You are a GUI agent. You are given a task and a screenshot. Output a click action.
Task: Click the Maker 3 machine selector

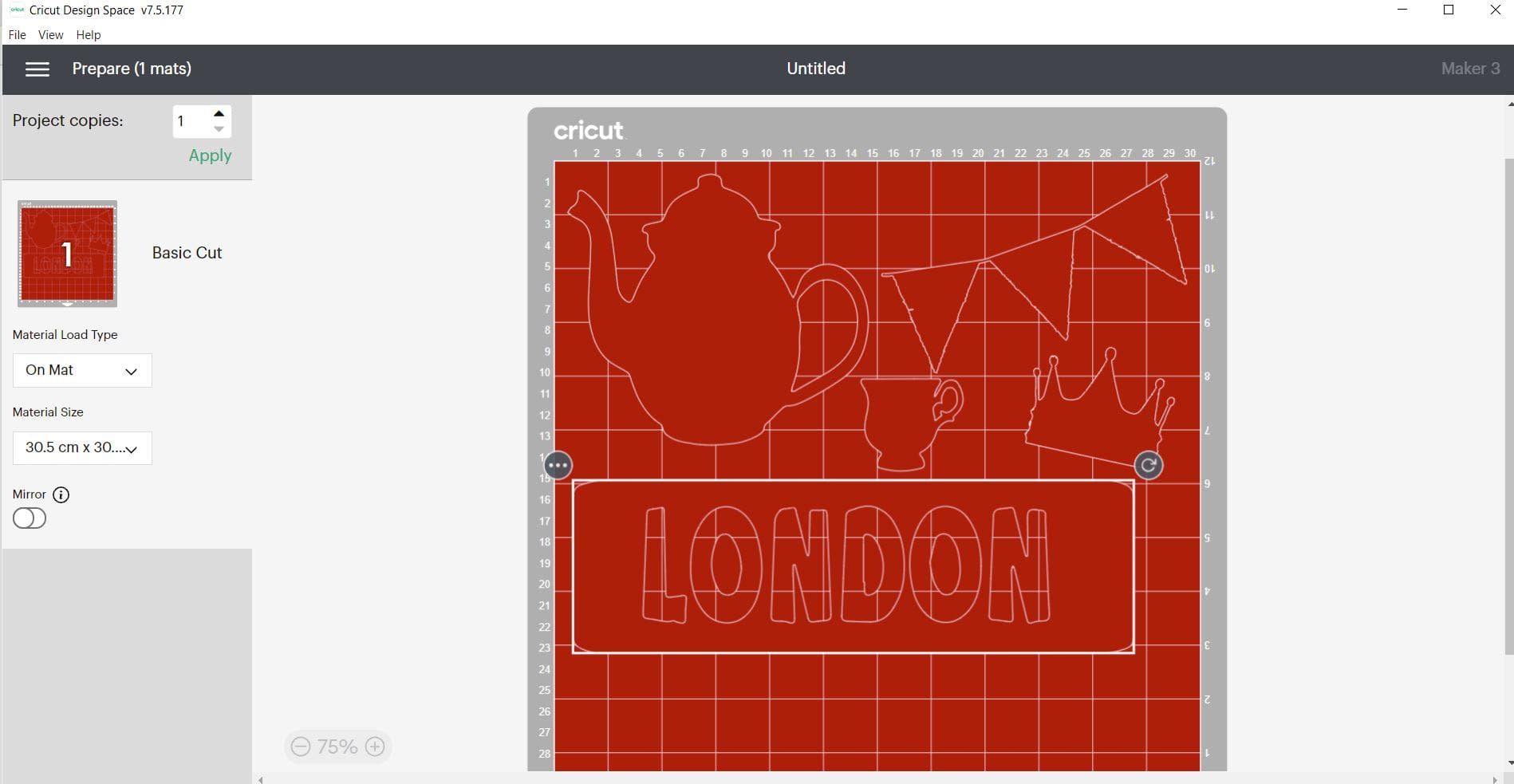1470,69
